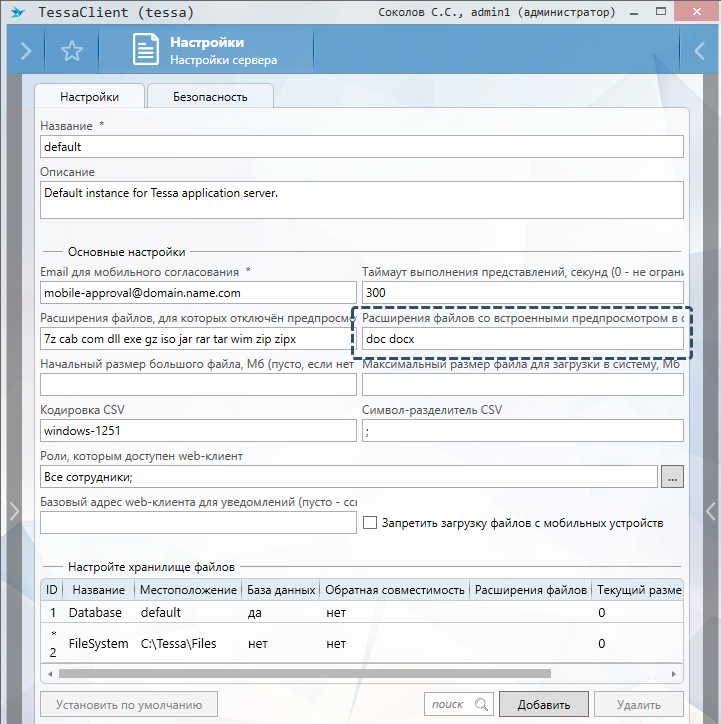Switch to the Безопасность tab
Image resolution: width=721 pixels, height=724 pixels.
[x=210, y=97]
